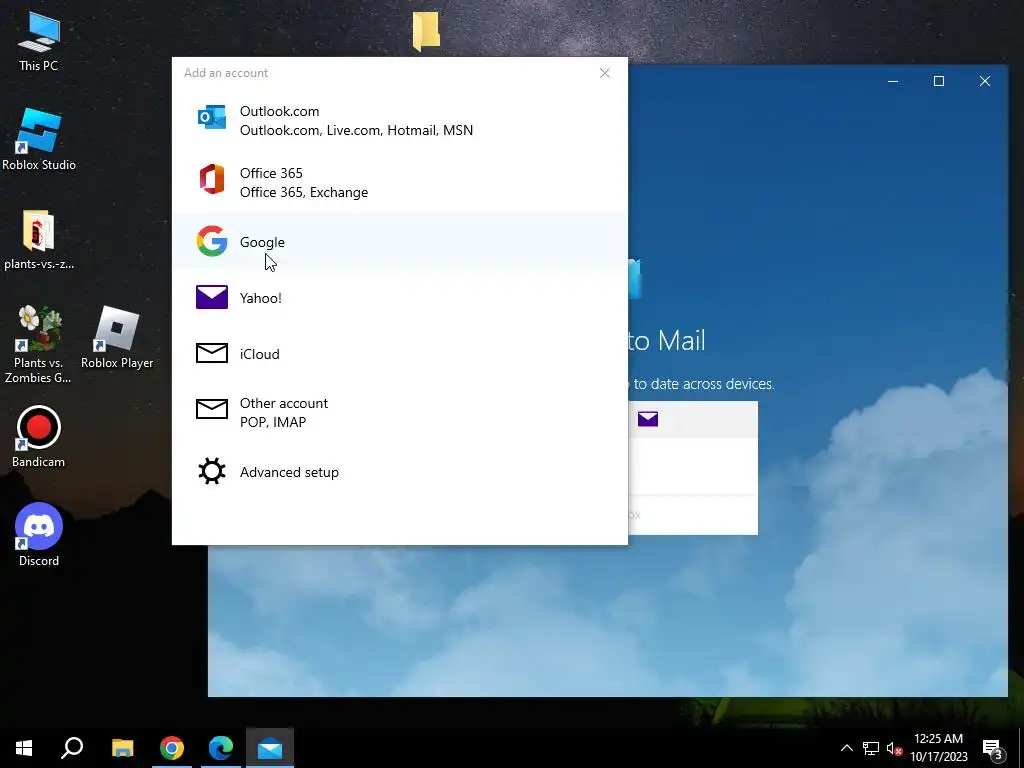Close the background Mail window
The width and height of the screenshot is (1024, 768).
985,81
